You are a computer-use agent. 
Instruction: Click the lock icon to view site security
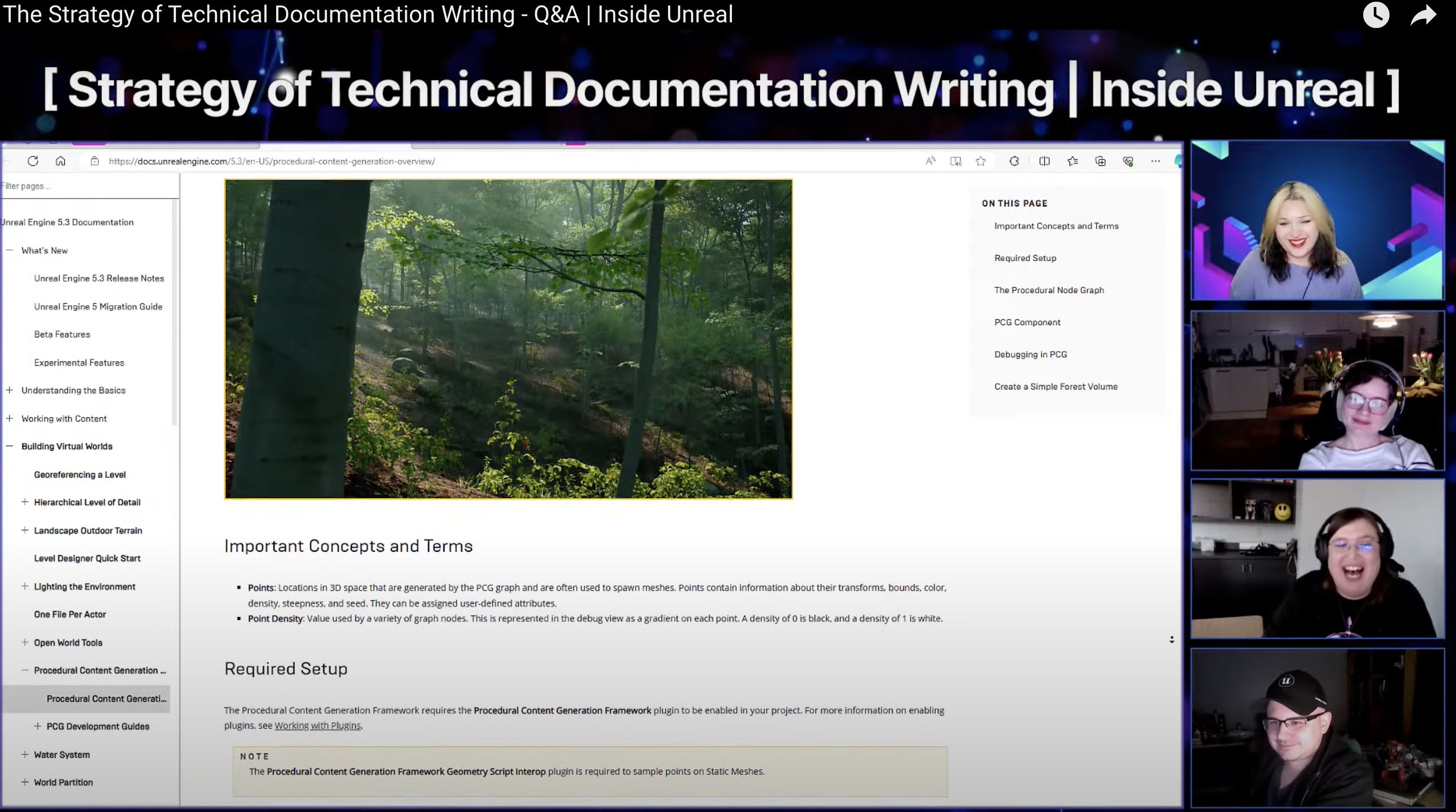click(95, 161)
